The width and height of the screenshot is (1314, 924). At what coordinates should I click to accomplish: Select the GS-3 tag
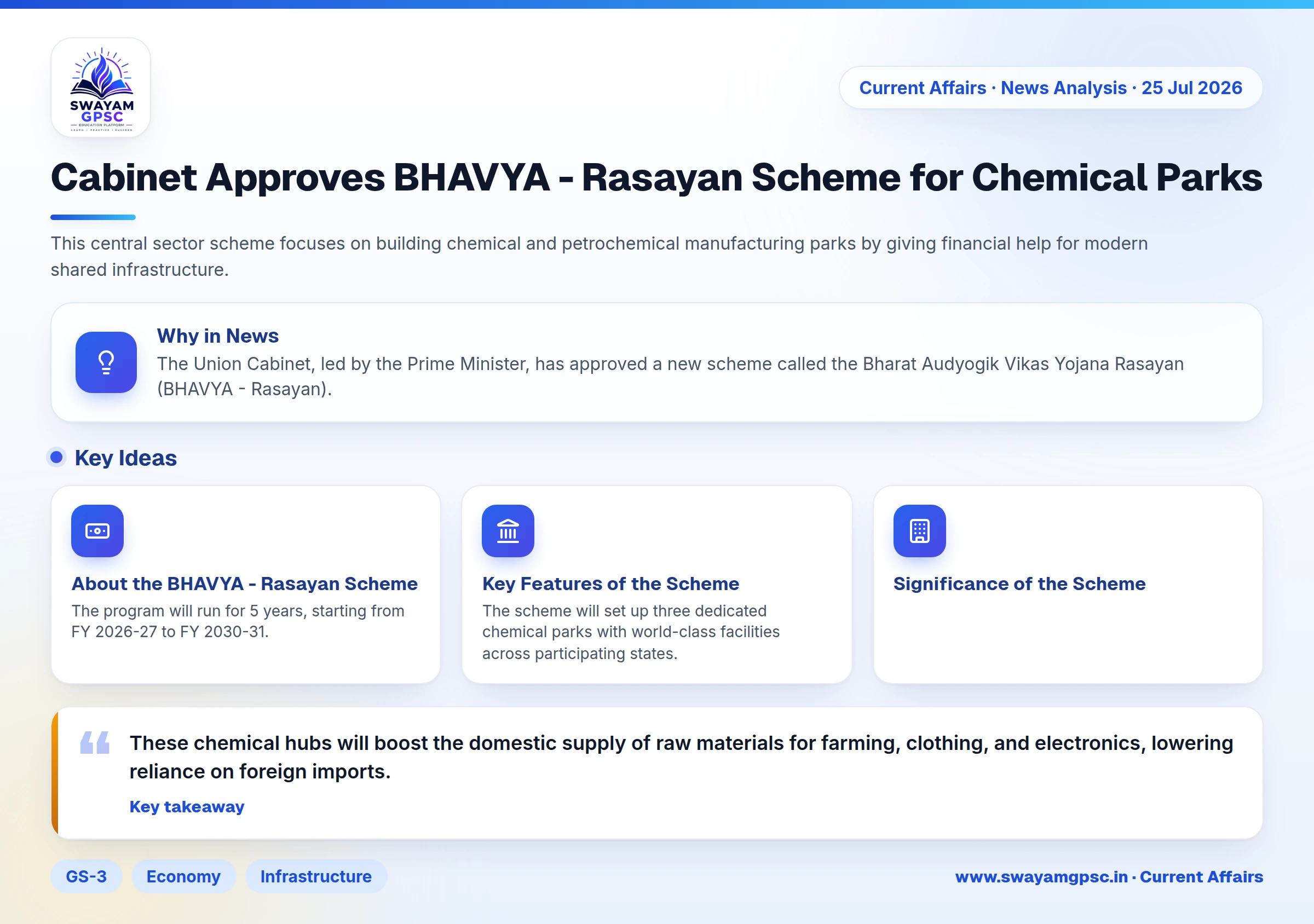[87, 876]
